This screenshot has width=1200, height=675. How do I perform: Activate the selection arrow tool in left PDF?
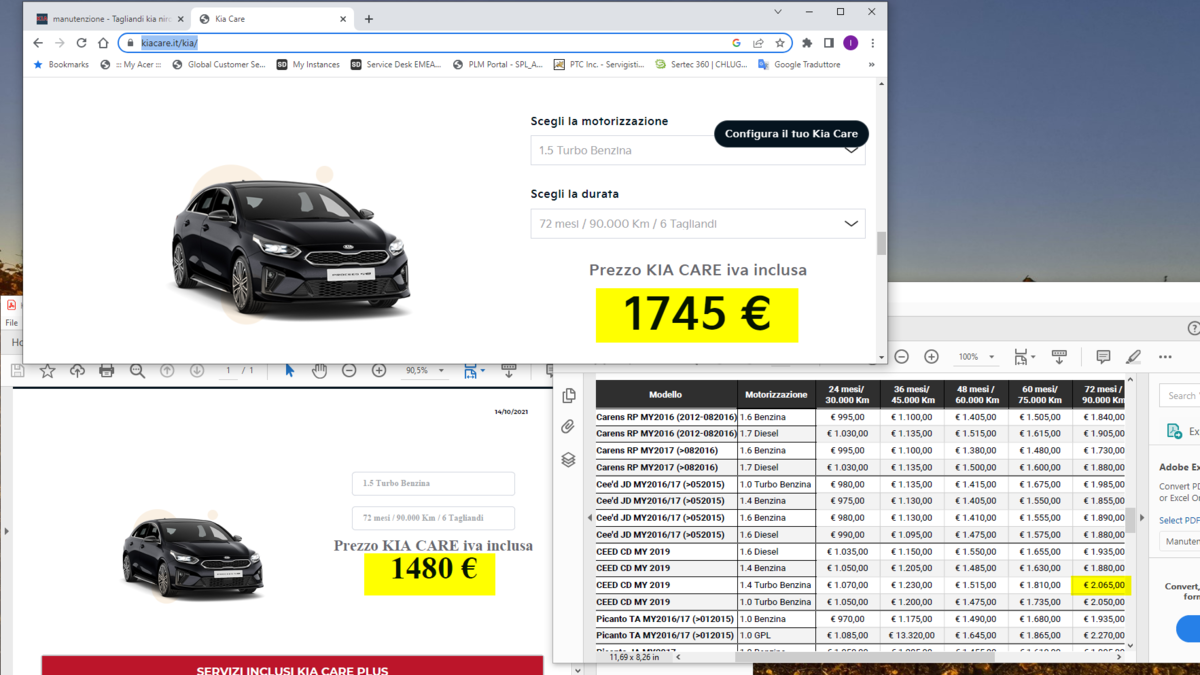coord(289,371)
